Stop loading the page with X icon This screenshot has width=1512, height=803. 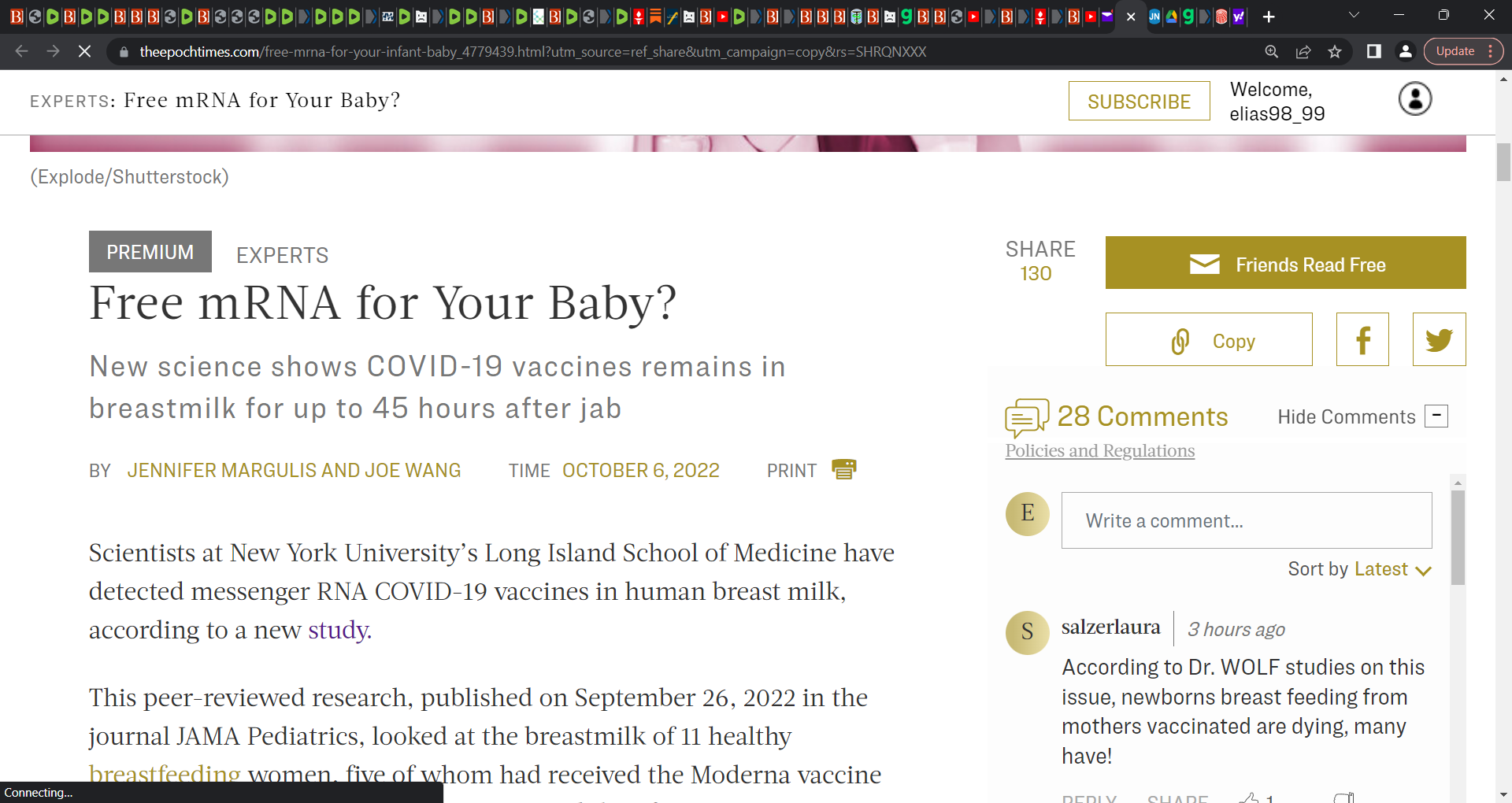point(84,52)
